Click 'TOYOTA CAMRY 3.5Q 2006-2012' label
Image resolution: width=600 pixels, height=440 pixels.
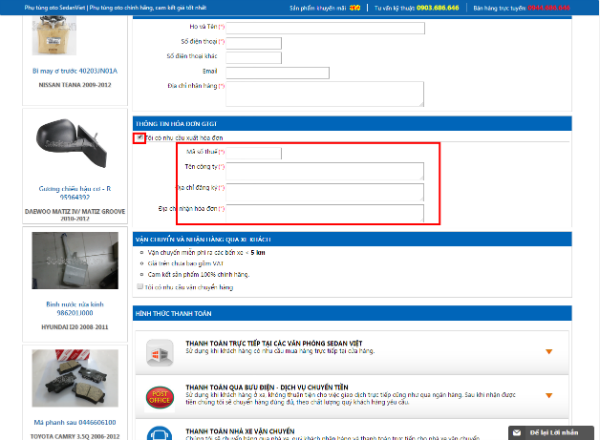[75, 436]
